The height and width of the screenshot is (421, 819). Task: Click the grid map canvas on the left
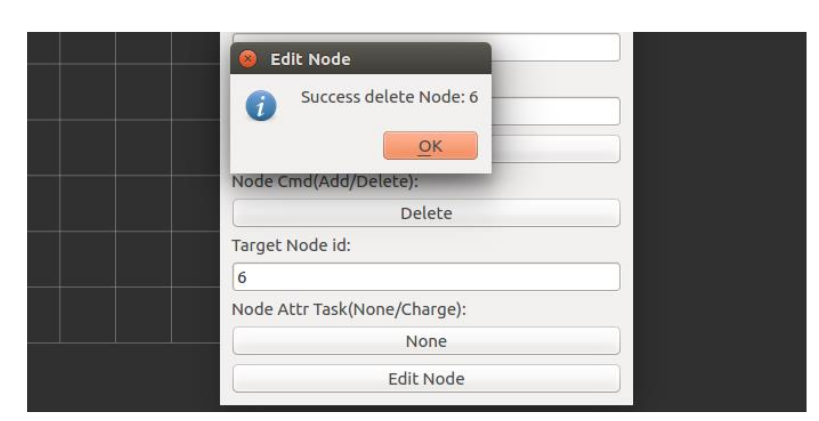click(120, 200)
